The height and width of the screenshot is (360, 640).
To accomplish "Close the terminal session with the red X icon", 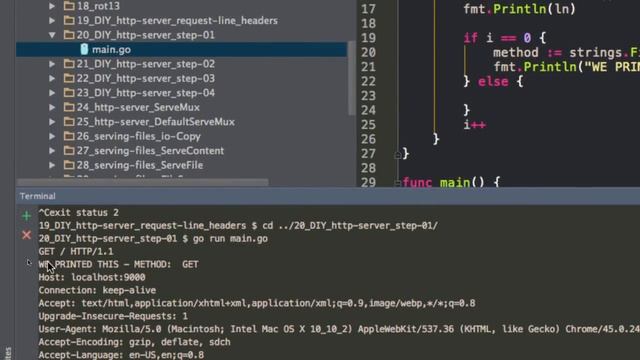I will click(27, 235).
